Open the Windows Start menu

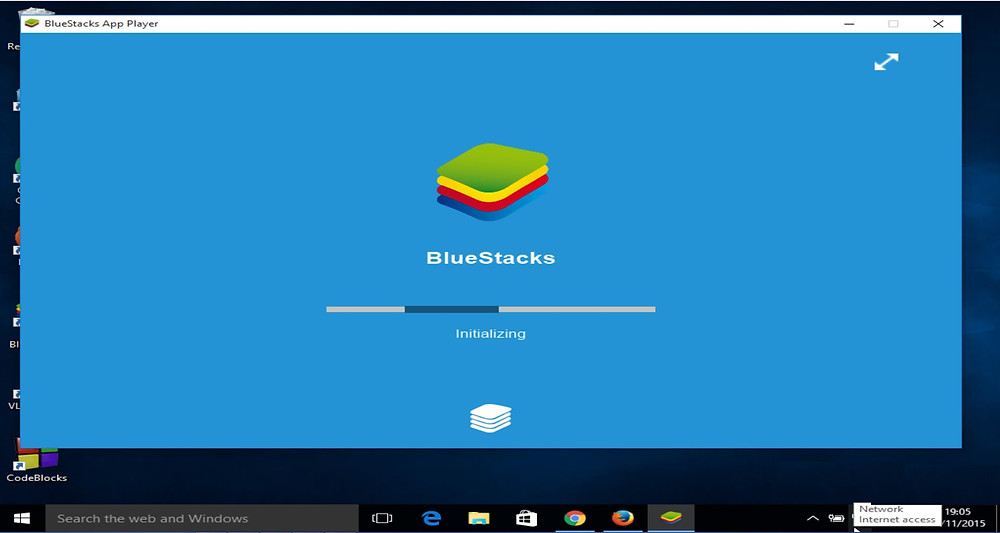tap(24, 518)
